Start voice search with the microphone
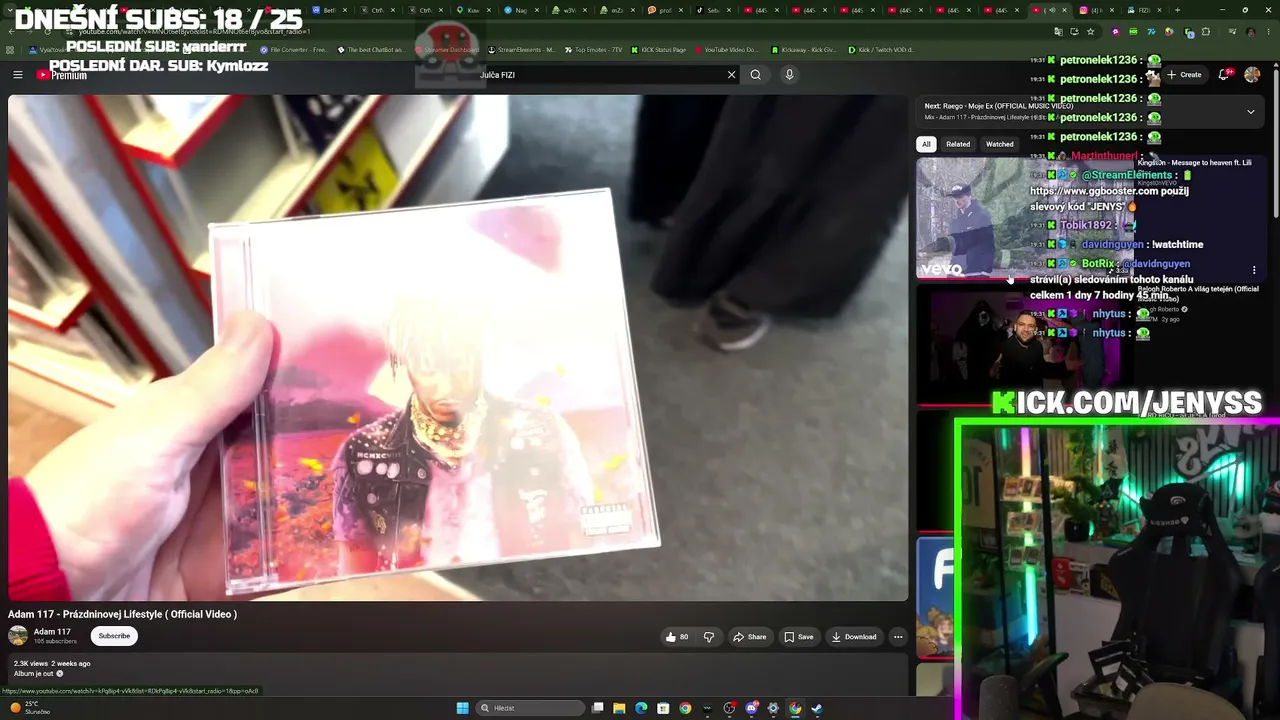The width and height of the screenshot is (1280, 720). [x=789, y=75]
